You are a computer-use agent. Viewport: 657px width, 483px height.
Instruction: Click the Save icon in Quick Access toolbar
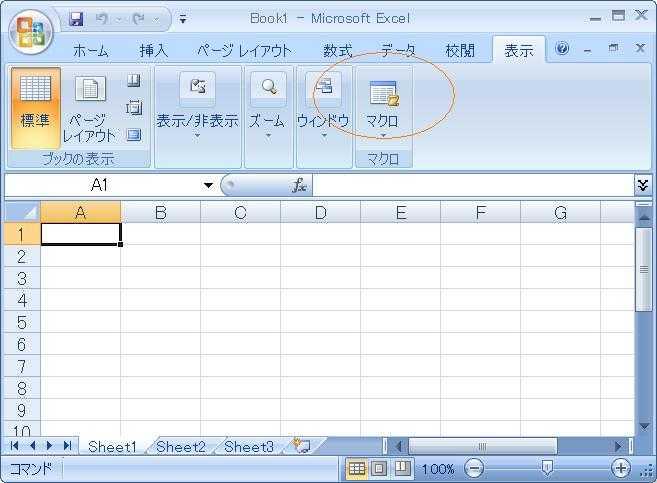point(77,18)
